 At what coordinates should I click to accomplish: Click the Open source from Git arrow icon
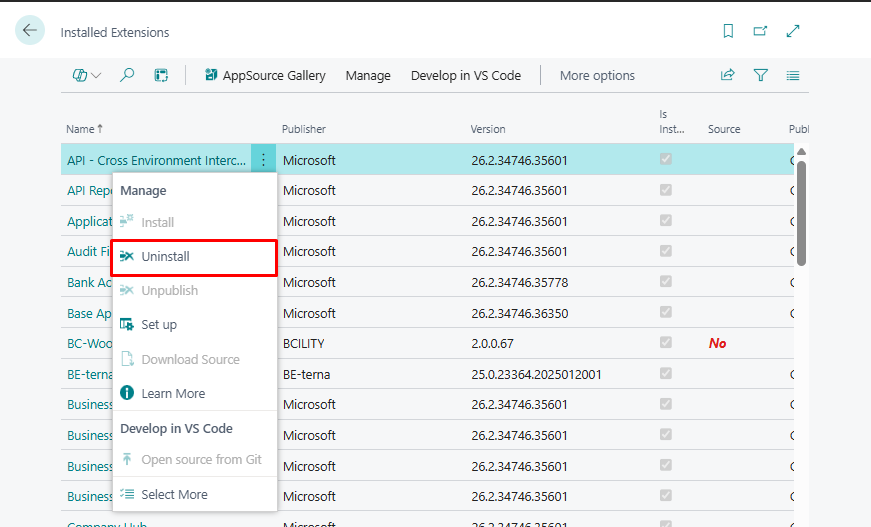click(127, 459)
